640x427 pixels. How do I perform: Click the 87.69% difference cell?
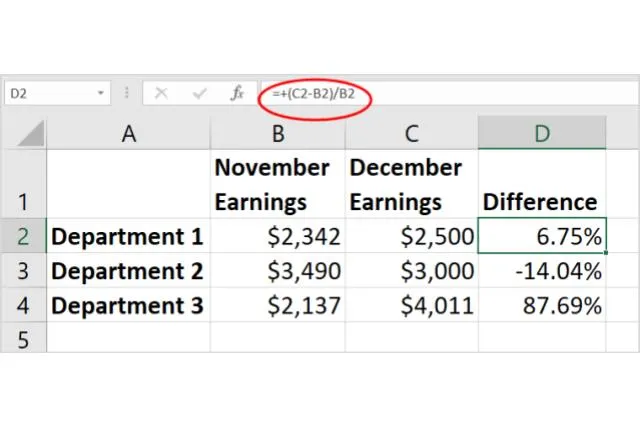(x=541, y=305)
